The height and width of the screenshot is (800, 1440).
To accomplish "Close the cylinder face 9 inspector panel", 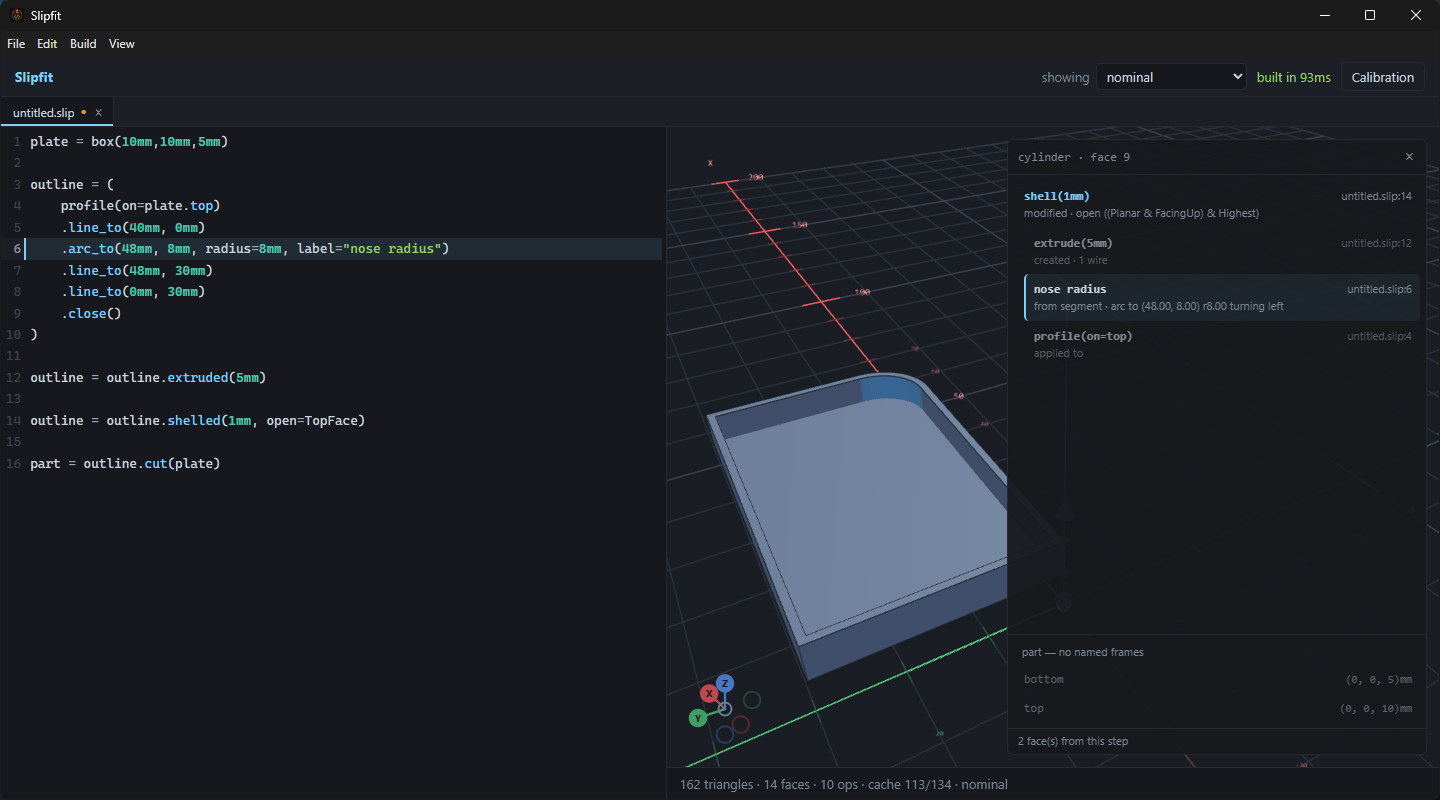I will tap(1409, 157).
